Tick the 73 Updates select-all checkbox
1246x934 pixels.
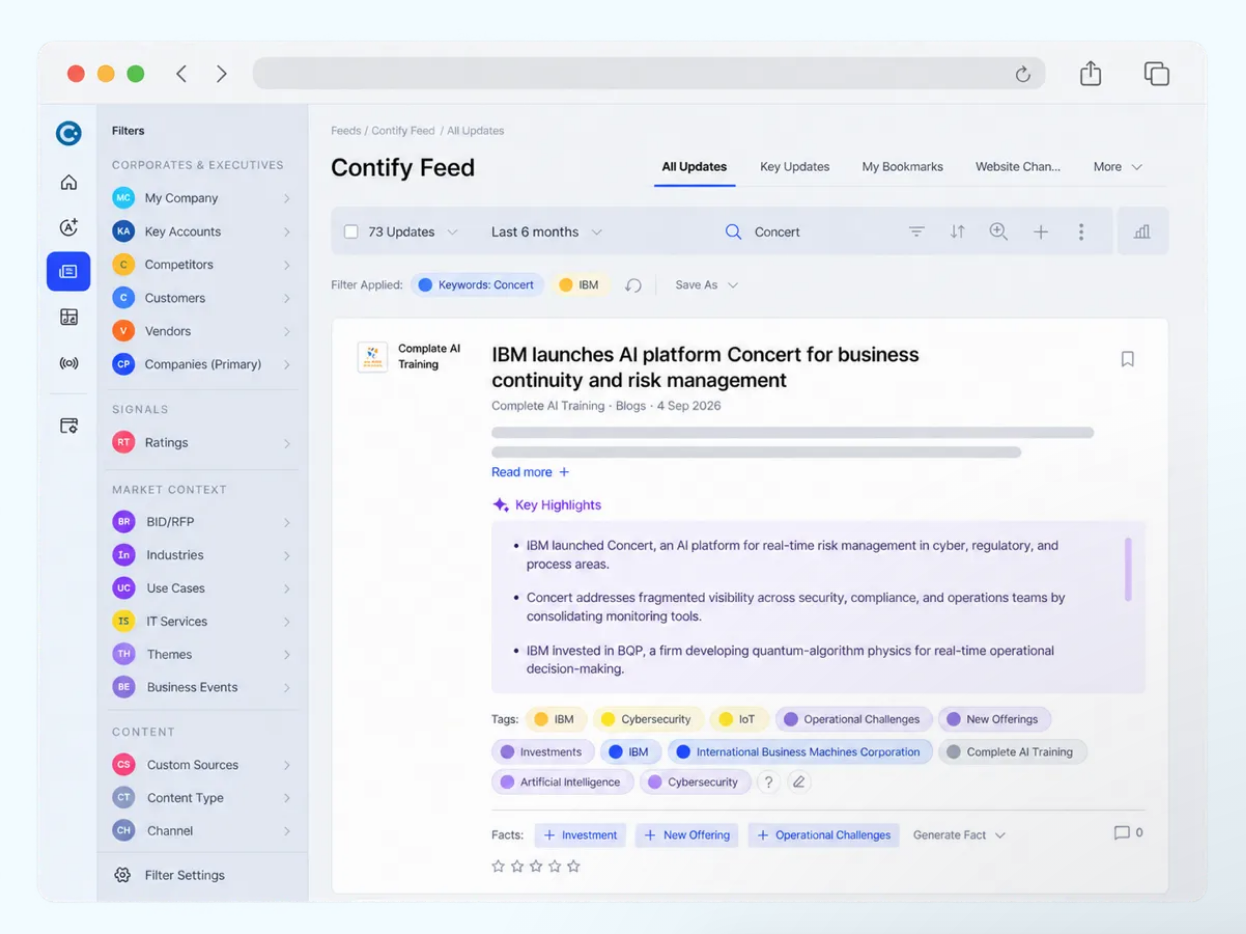(351, 232)
